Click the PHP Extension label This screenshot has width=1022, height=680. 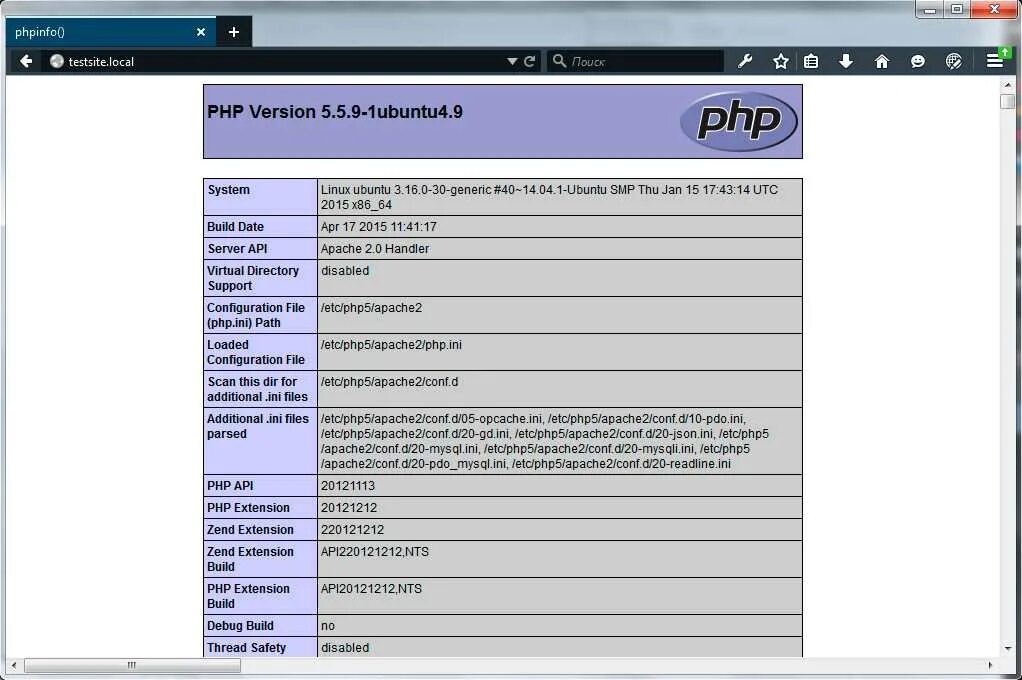click(x=248, y=508)
